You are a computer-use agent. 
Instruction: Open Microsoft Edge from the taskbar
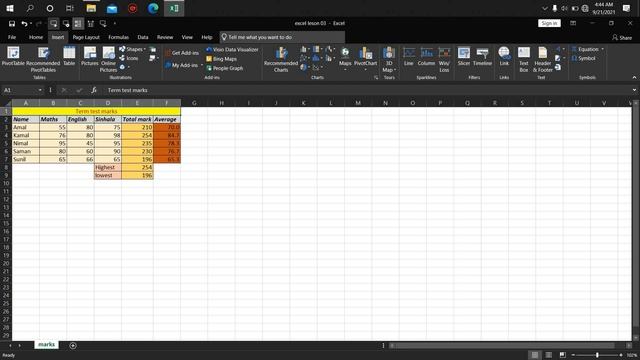pos(153,8)
